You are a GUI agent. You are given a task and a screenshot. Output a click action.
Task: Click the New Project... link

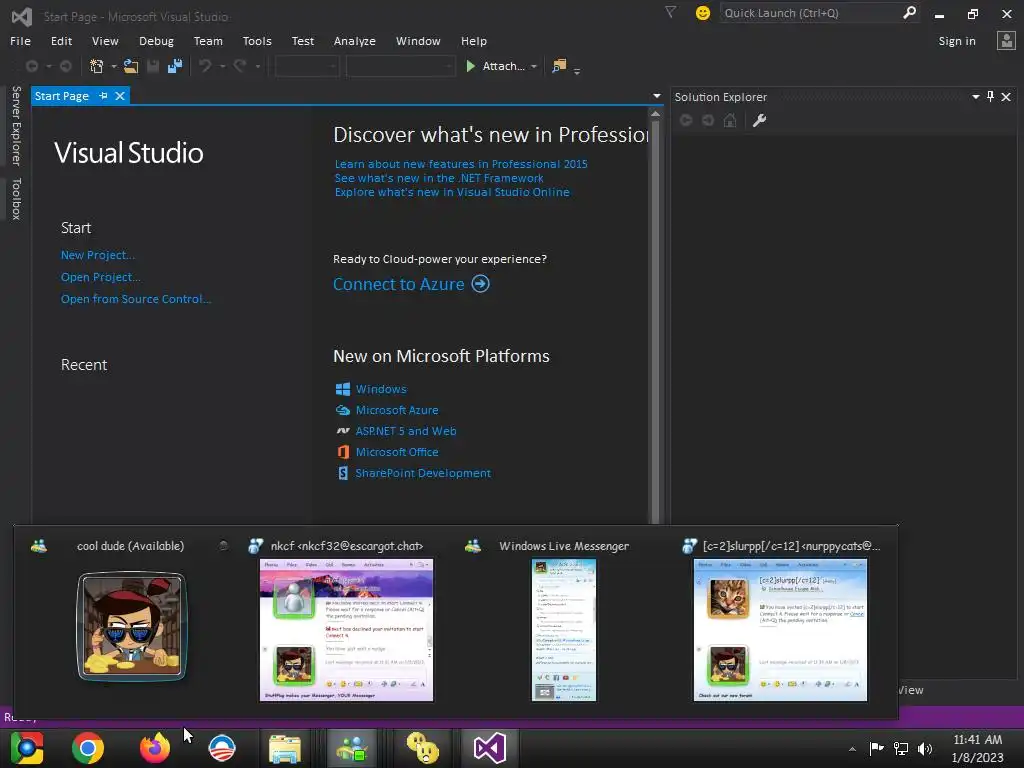98,255
